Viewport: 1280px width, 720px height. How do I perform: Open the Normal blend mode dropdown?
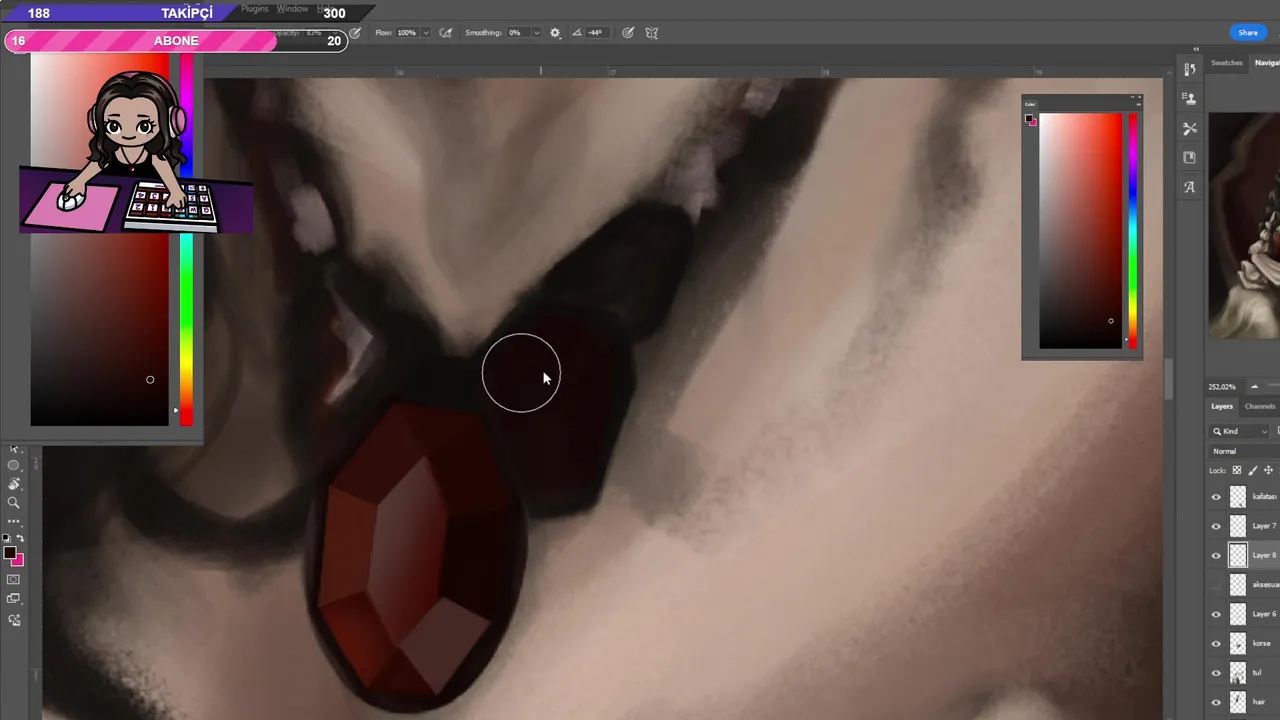pos(1245,451)
